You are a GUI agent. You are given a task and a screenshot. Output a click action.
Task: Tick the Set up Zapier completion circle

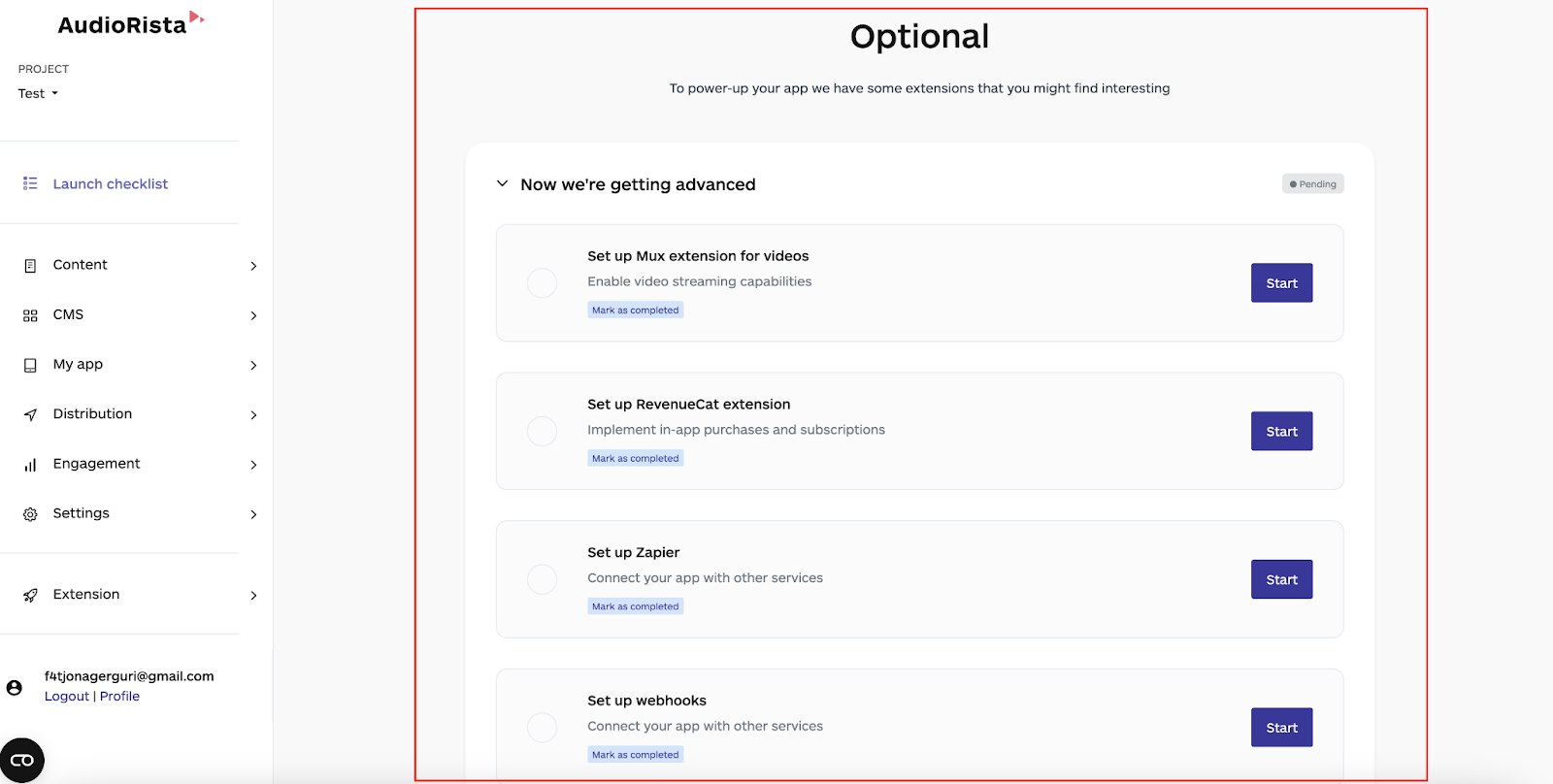pyautogui.click(x=542, y=579)
